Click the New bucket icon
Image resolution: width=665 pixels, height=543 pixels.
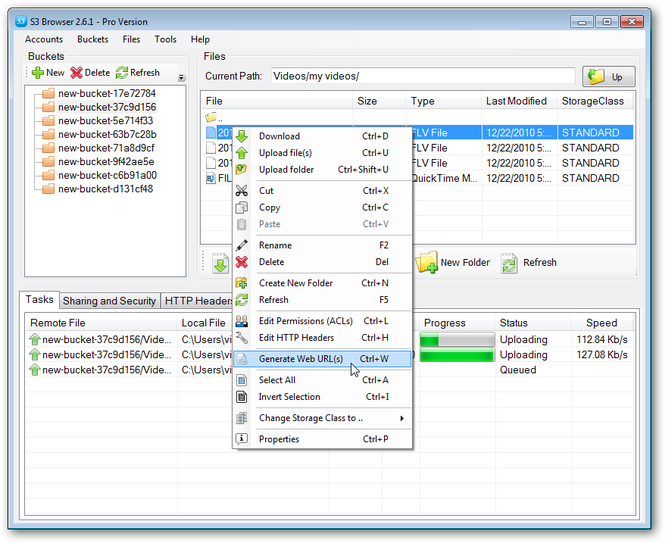point(37,73)
